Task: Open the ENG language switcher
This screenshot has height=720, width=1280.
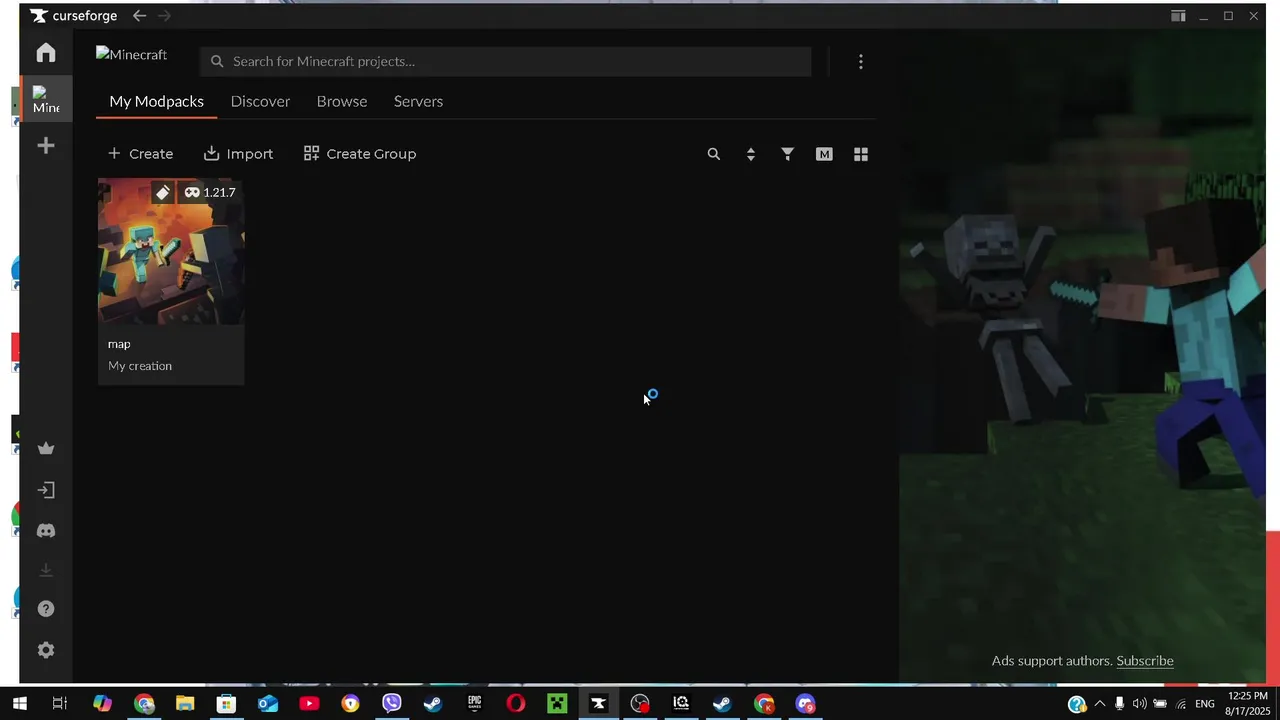Action: click(1205, 704)
